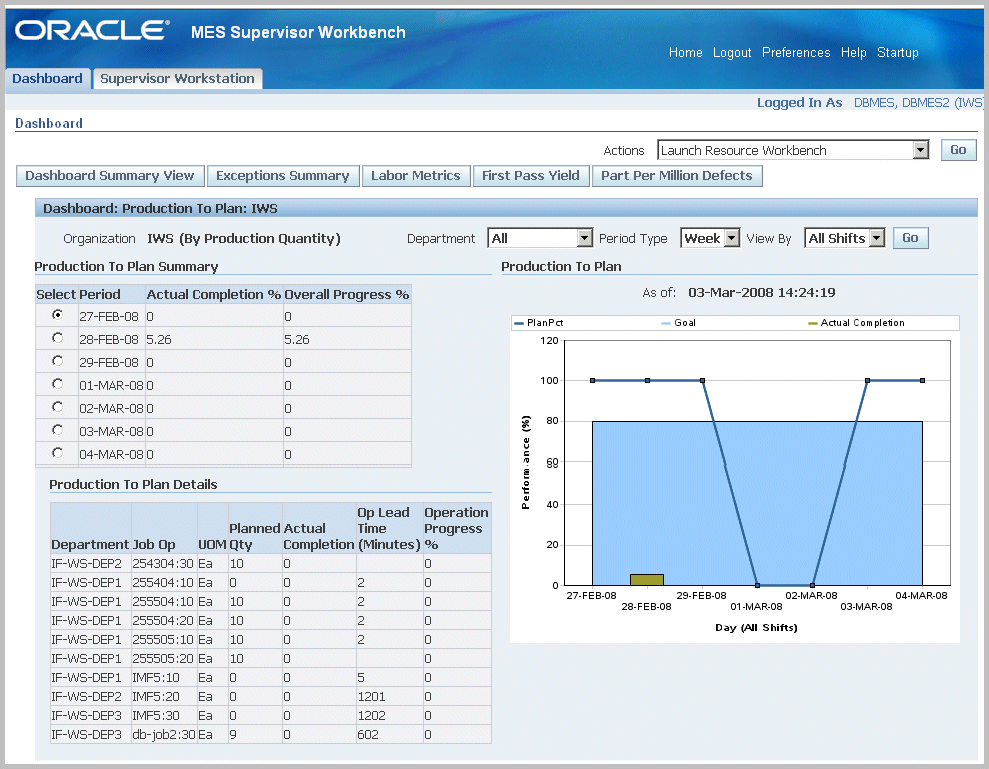Open the Actions dropdown
The image size is (989, 769).
pos(793,150)
